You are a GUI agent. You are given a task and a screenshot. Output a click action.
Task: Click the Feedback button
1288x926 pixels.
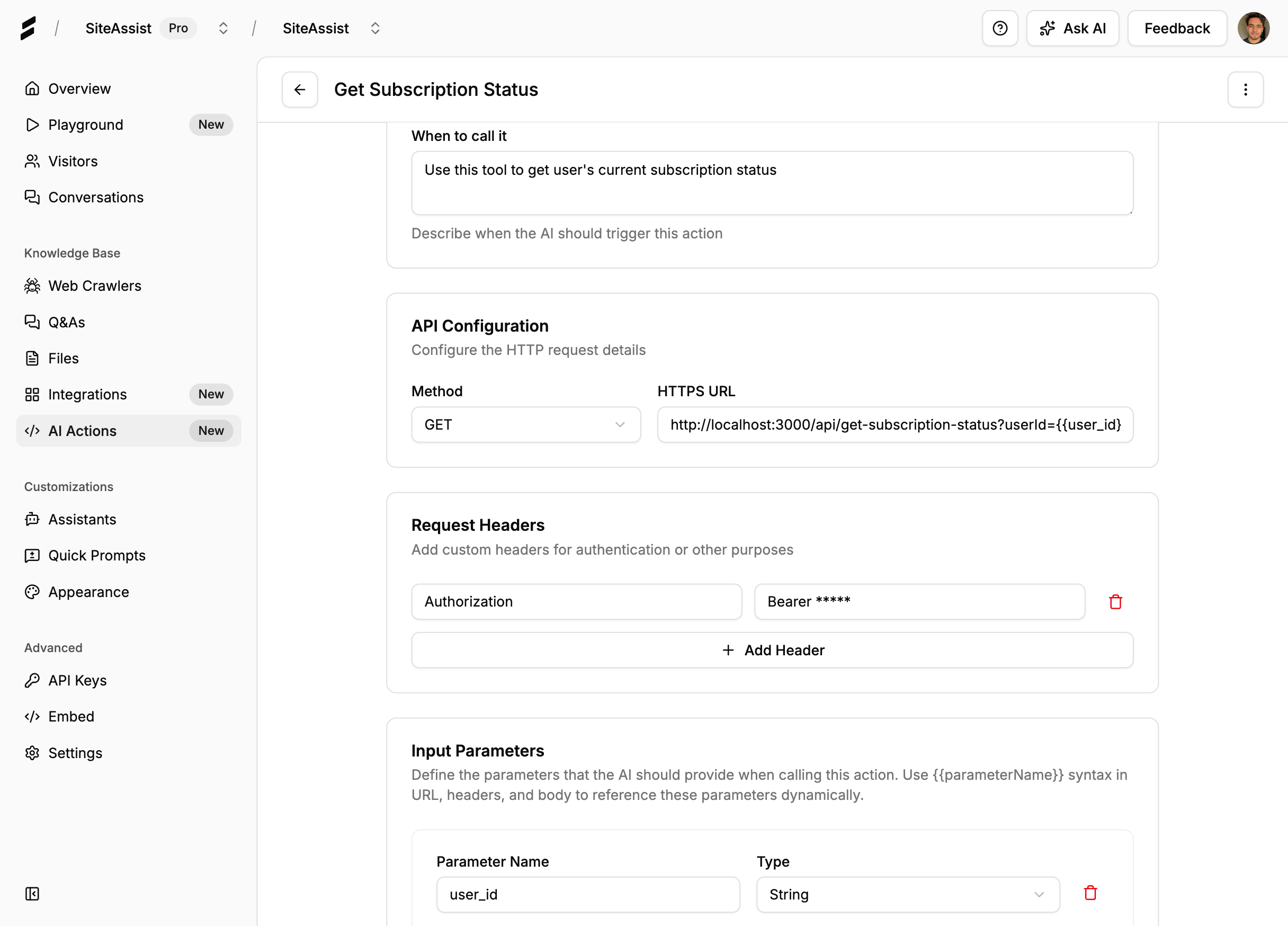click(x=1177, y=29)
